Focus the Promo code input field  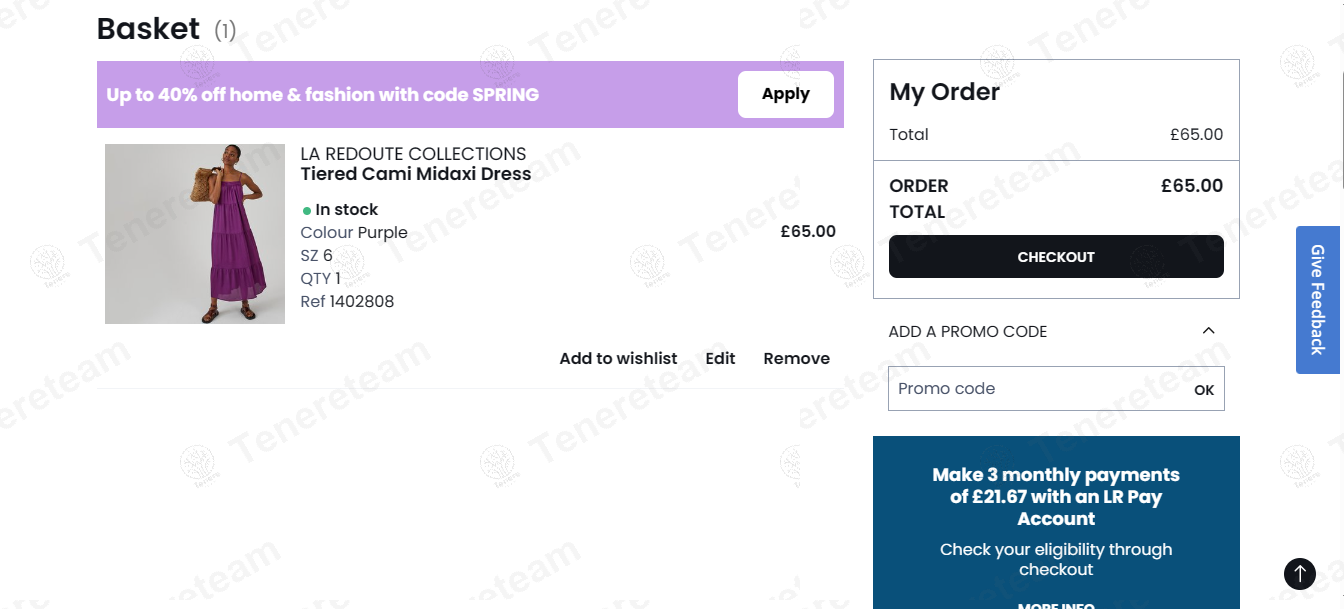click(1037, 389)
